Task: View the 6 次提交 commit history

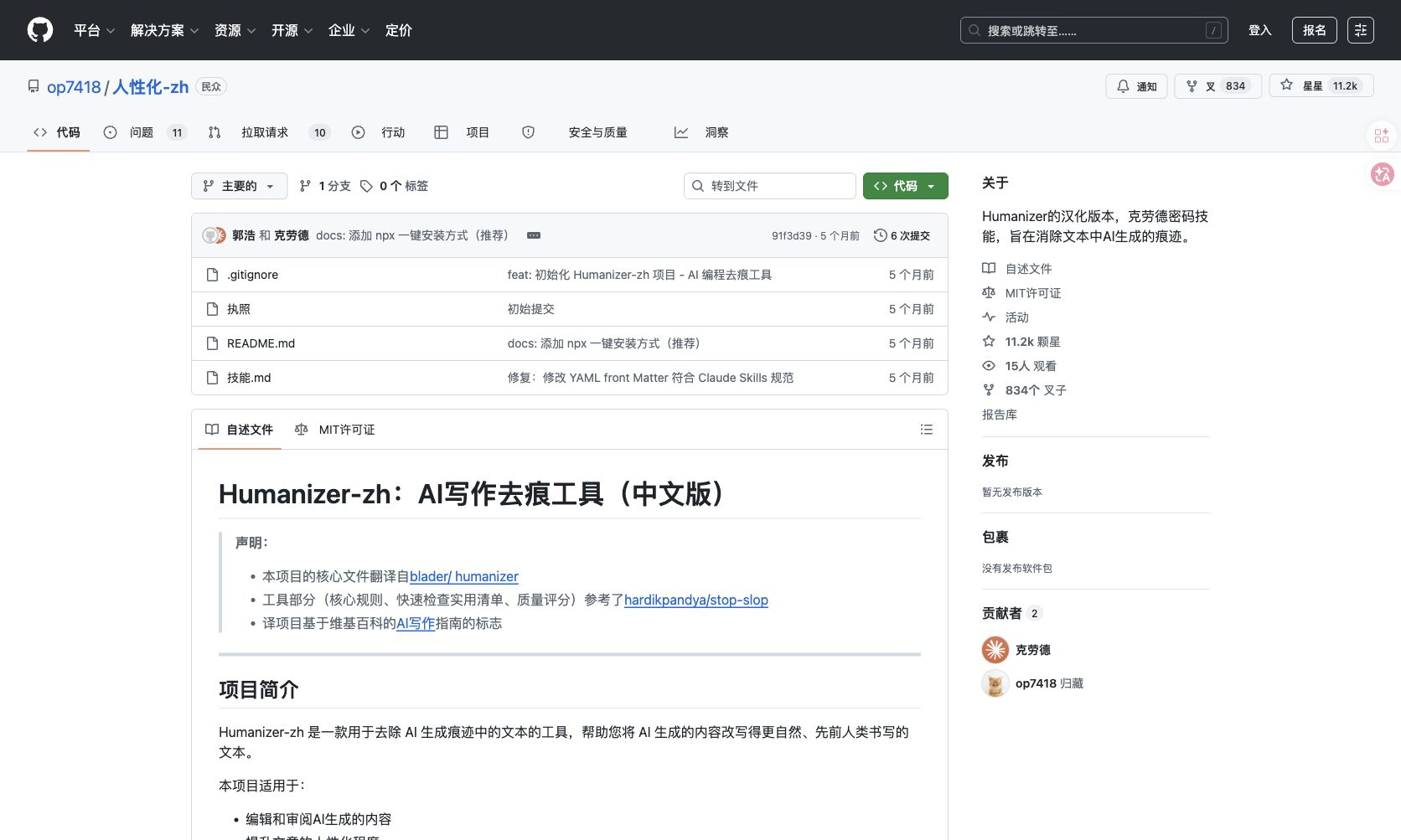Action: [902, 236]
